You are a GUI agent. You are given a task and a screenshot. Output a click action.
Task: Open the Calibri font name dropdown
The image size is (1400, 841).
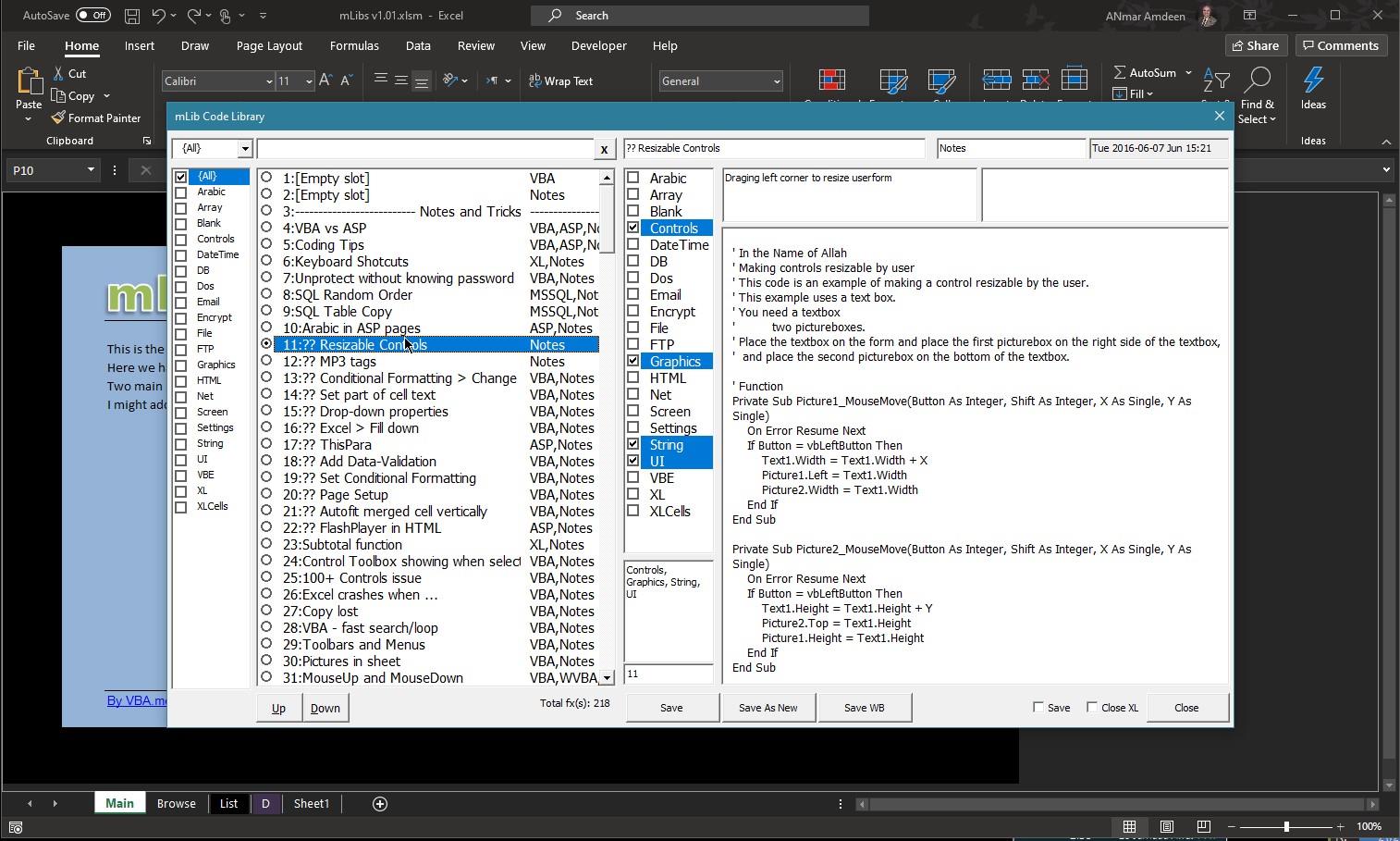pos(268,81)
